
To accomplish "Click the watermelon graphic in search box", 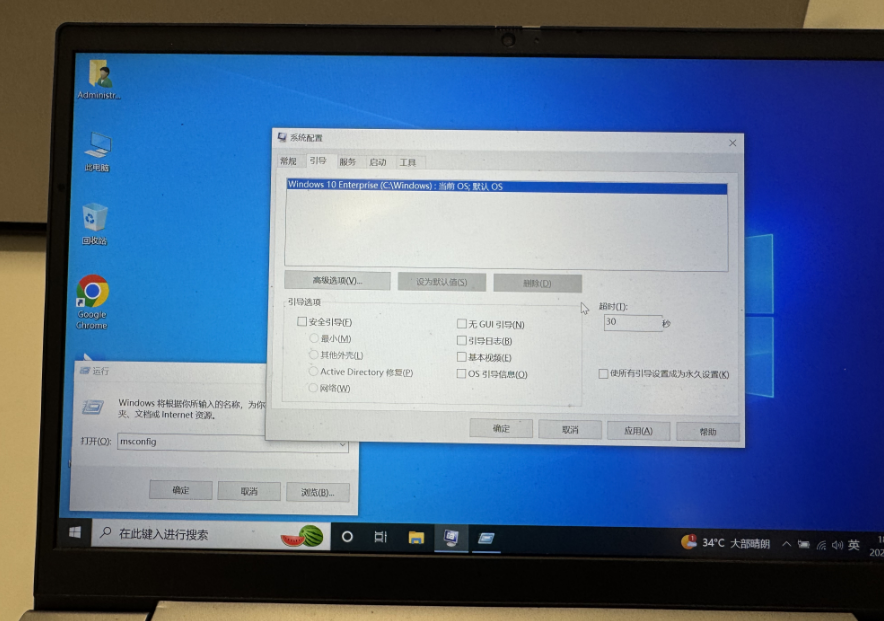I will coord(303,536).
